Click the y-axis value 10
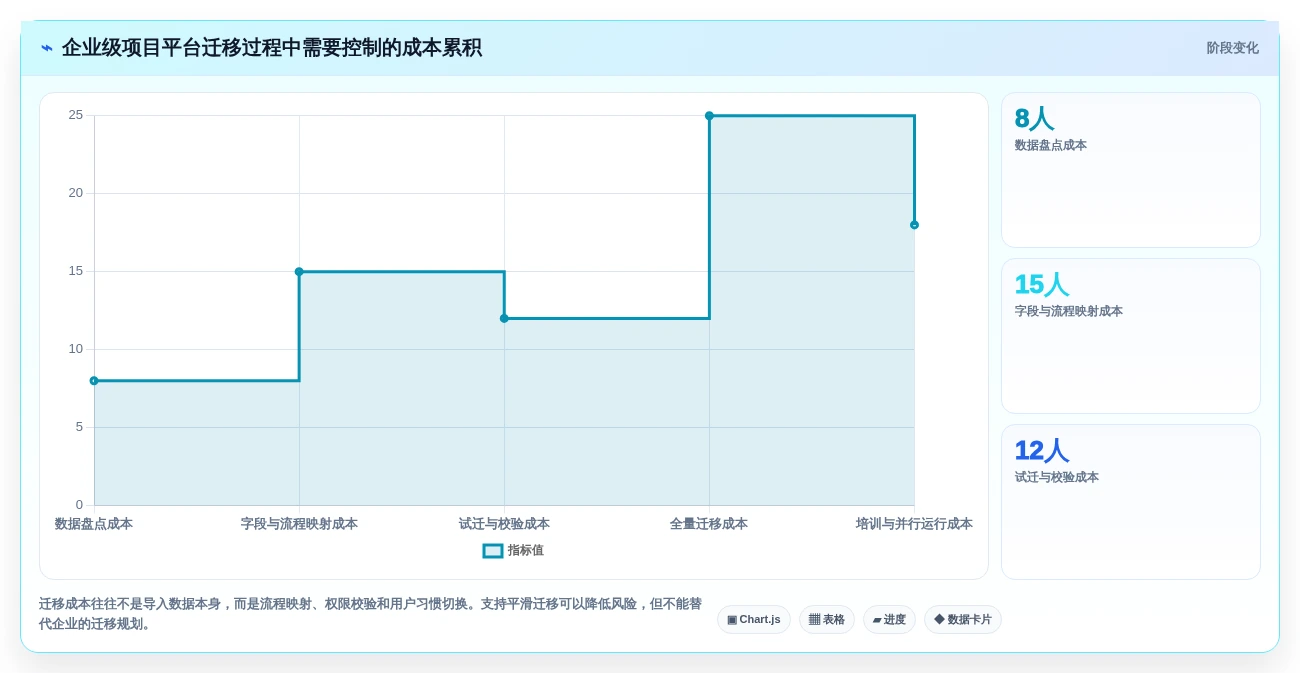Image resolution: width=1300 pixels, height=673 pixels. [76, 349]
